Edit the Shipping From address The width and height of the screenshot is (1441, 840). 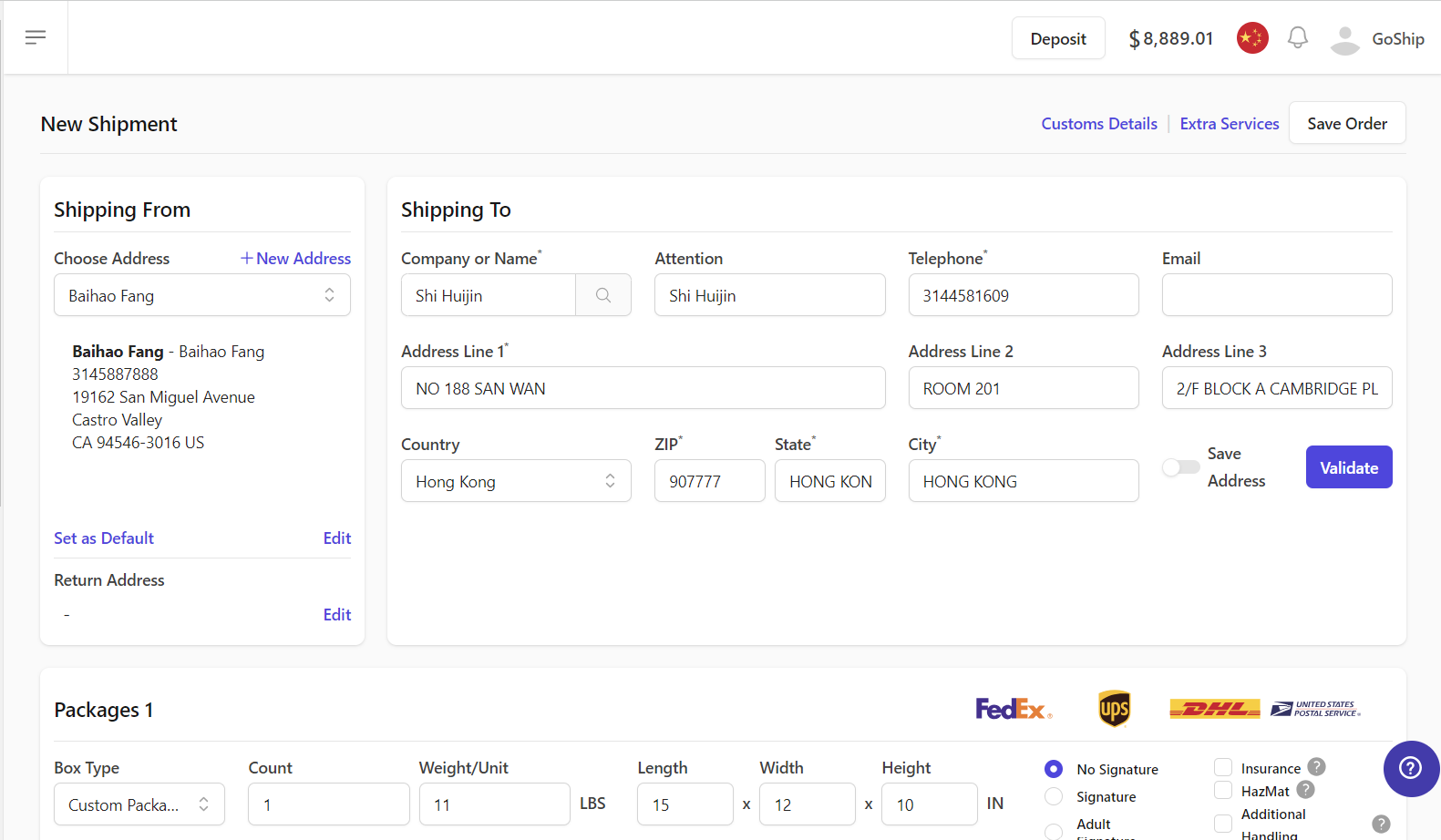coord(337,538)
